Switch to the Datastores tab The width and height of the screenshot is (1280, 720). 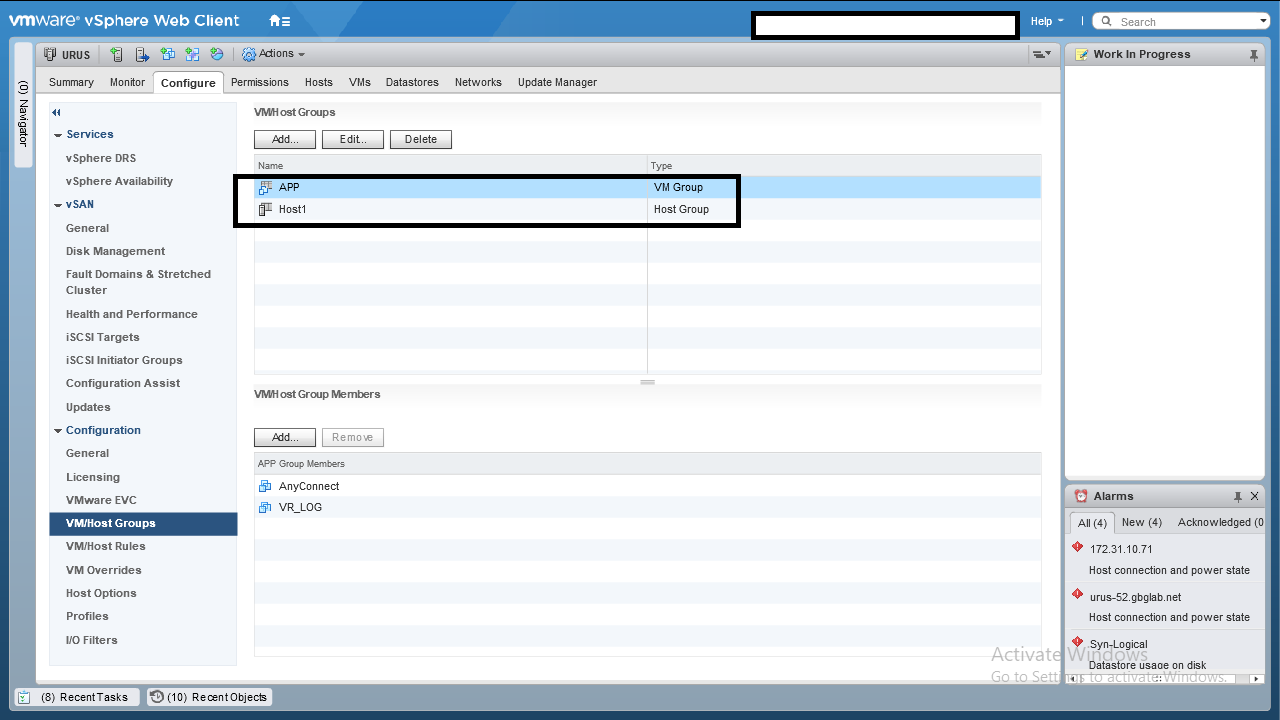(x=412, y=82)
